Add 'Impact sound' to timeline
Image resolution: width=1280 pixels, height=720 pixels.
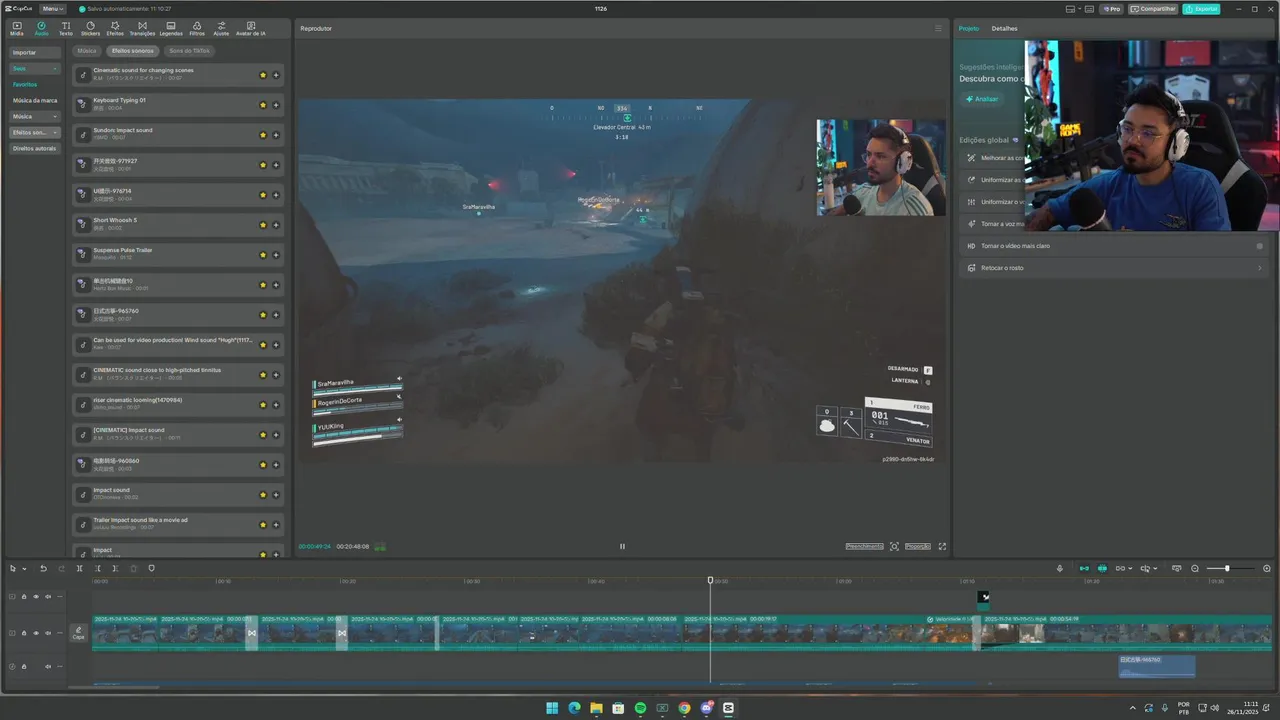[x=276, y=494]
